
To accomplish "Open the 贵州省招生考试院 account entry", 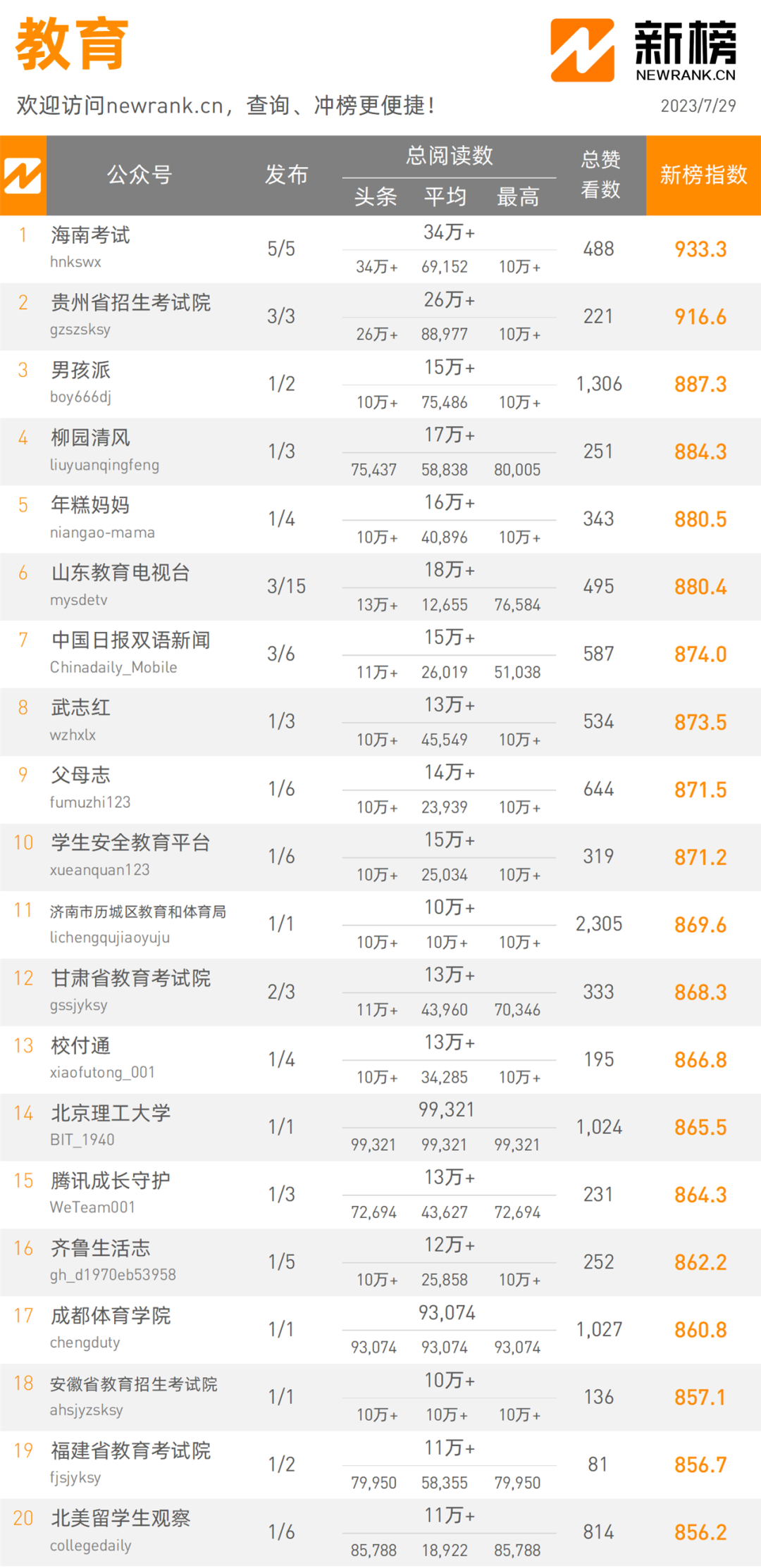I will tap(130, 303).
